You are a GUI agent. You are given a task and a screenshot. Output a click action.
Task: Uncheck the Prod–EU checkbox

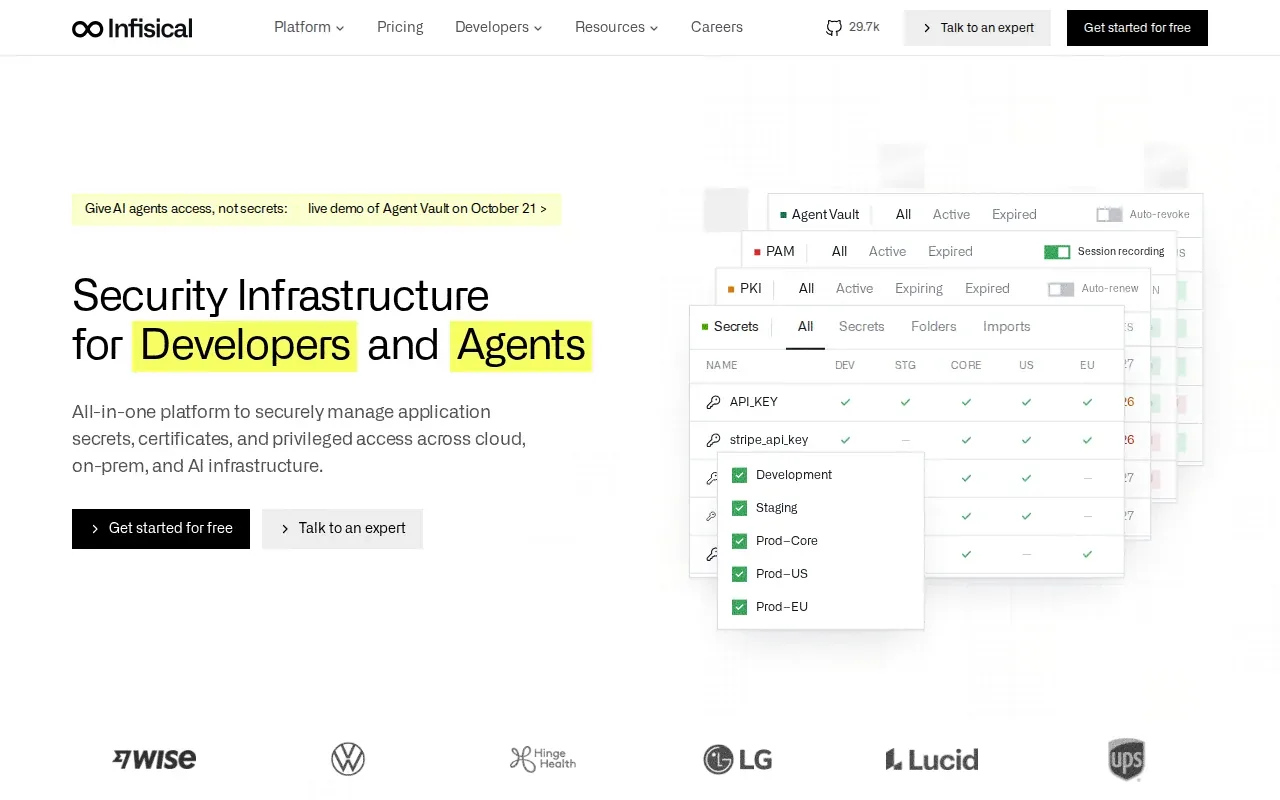[740, 607]
